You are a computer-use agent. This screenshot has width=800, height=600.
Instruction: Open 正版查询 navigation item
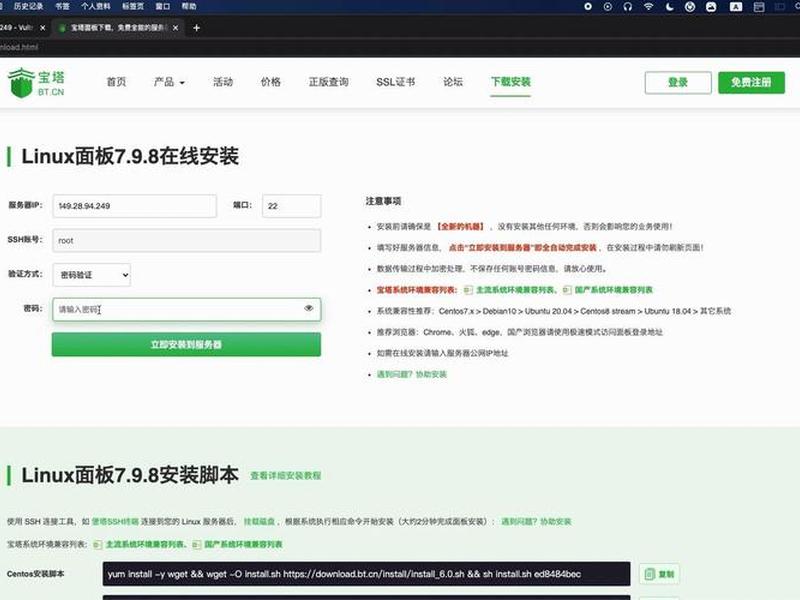tap(329, 82)
